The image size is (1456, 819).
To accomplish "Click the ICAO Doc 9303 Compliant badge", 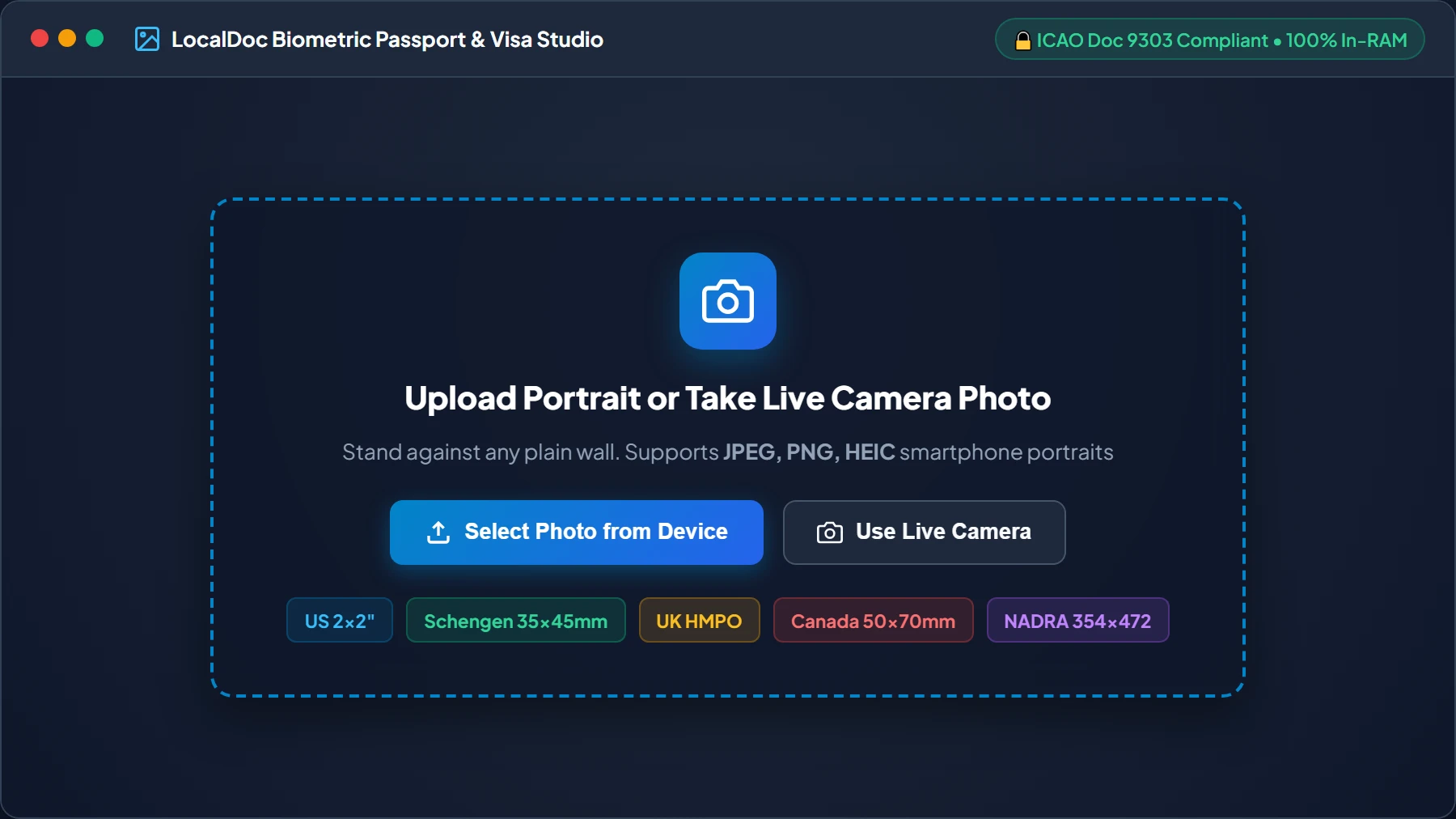I will pyautogui.click(x=1210, y=40).
